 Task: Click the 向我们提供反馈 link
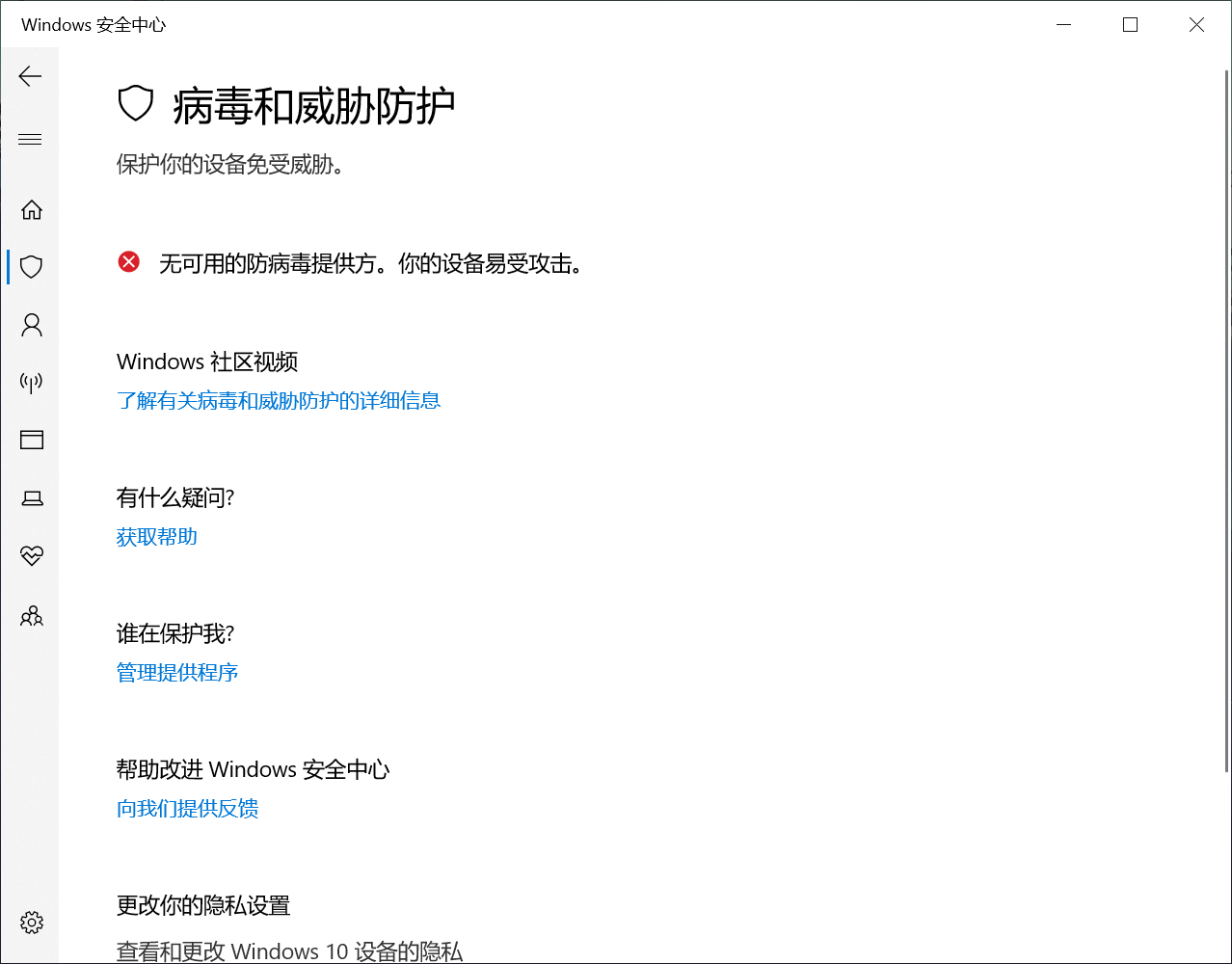(188, 808)
